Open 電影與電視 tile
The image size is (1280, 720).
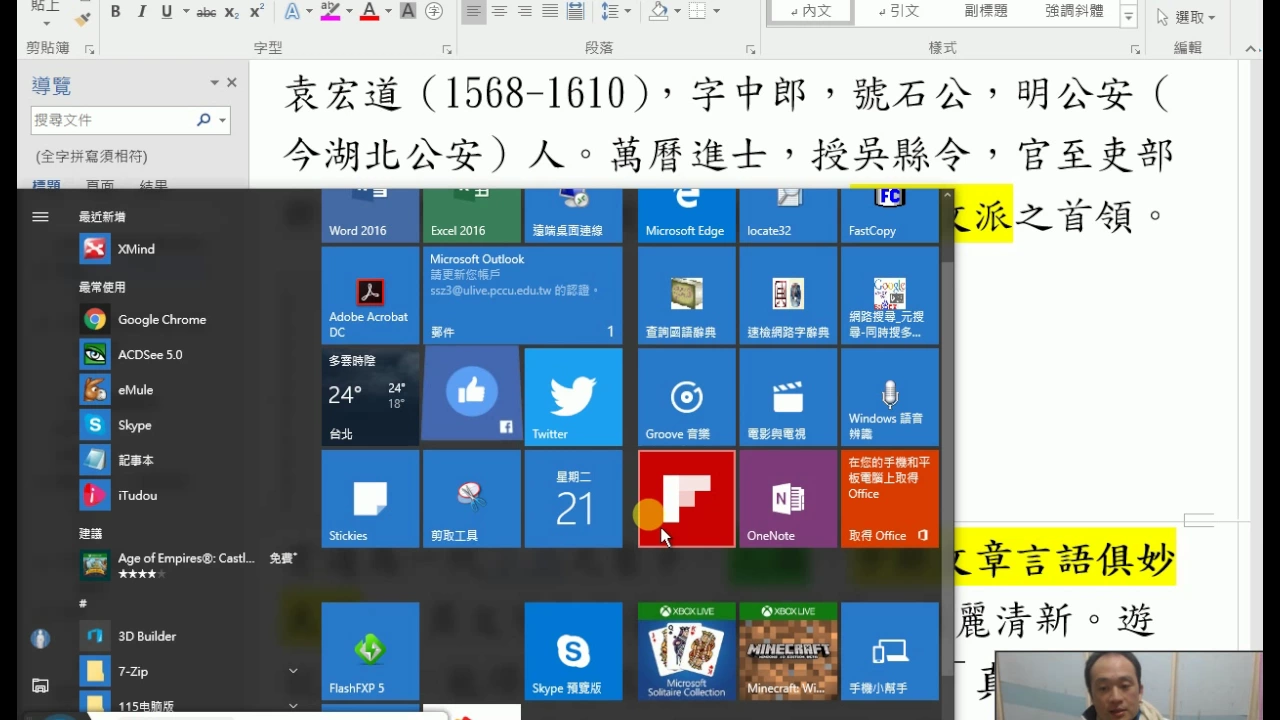[788, 397]
